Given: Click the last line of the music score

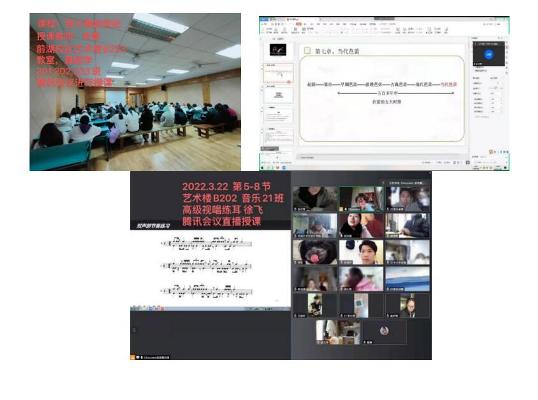Looking at the screenshot, I should pyautogui.click(x=208, y=291).
